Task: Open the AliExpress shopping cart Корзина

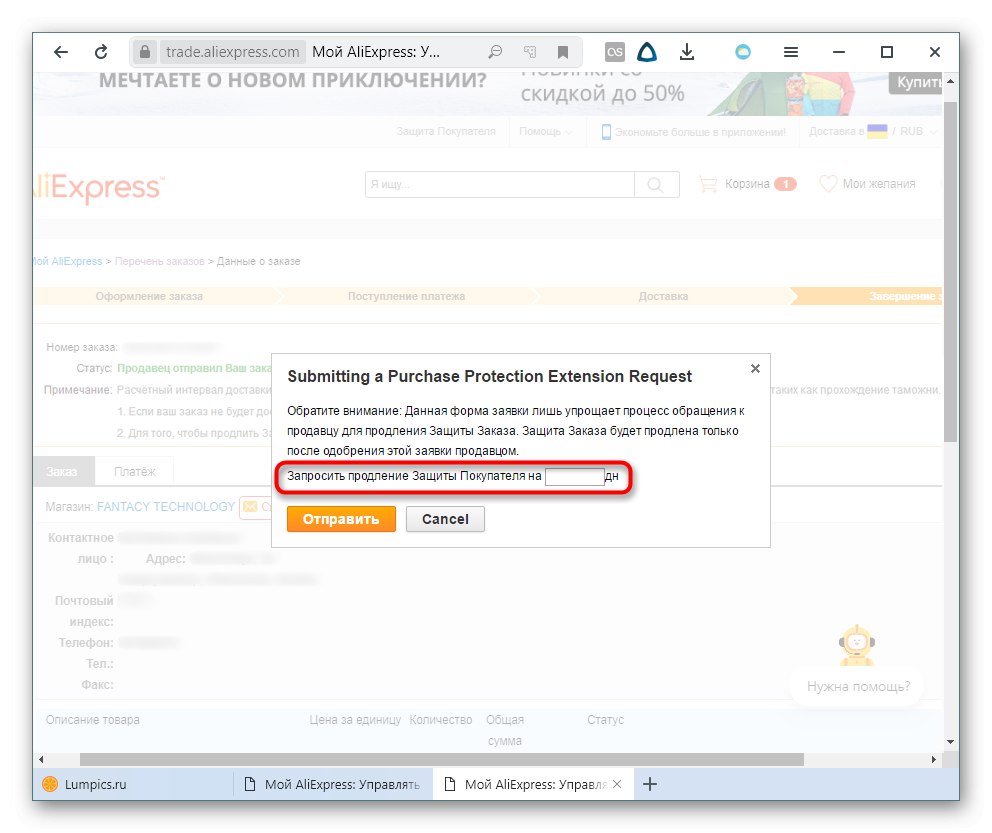Action: click(x=746, y=184)
